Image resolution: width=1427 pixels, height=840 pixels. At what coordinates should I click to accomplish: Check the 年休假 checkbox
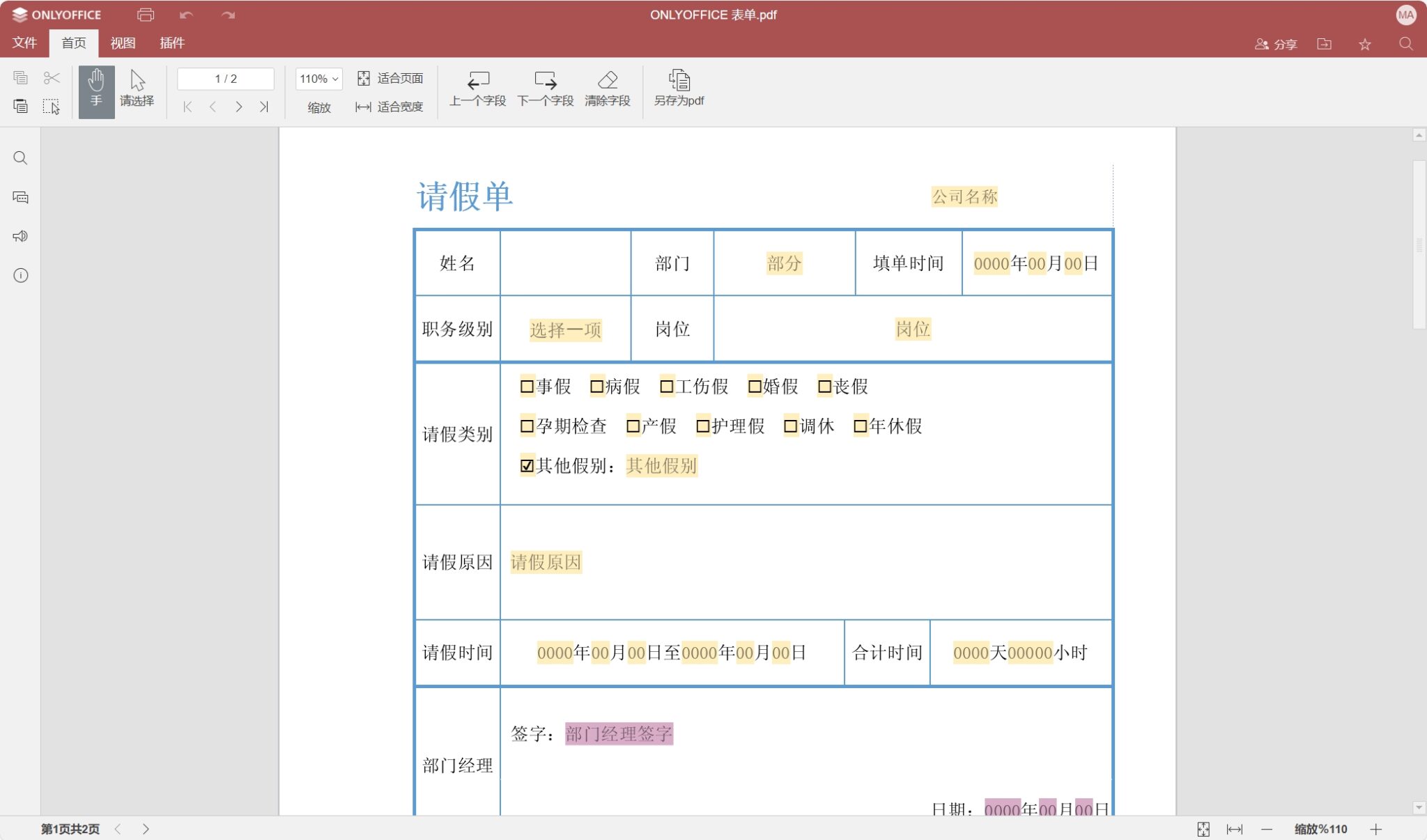click(x=861, y=426)
